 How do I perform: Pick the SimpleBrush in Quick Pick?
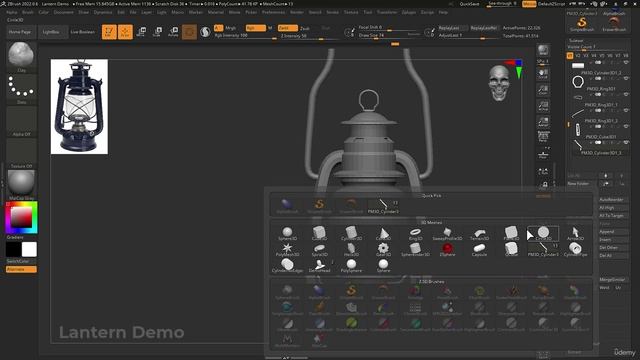(x=319, y=206)
